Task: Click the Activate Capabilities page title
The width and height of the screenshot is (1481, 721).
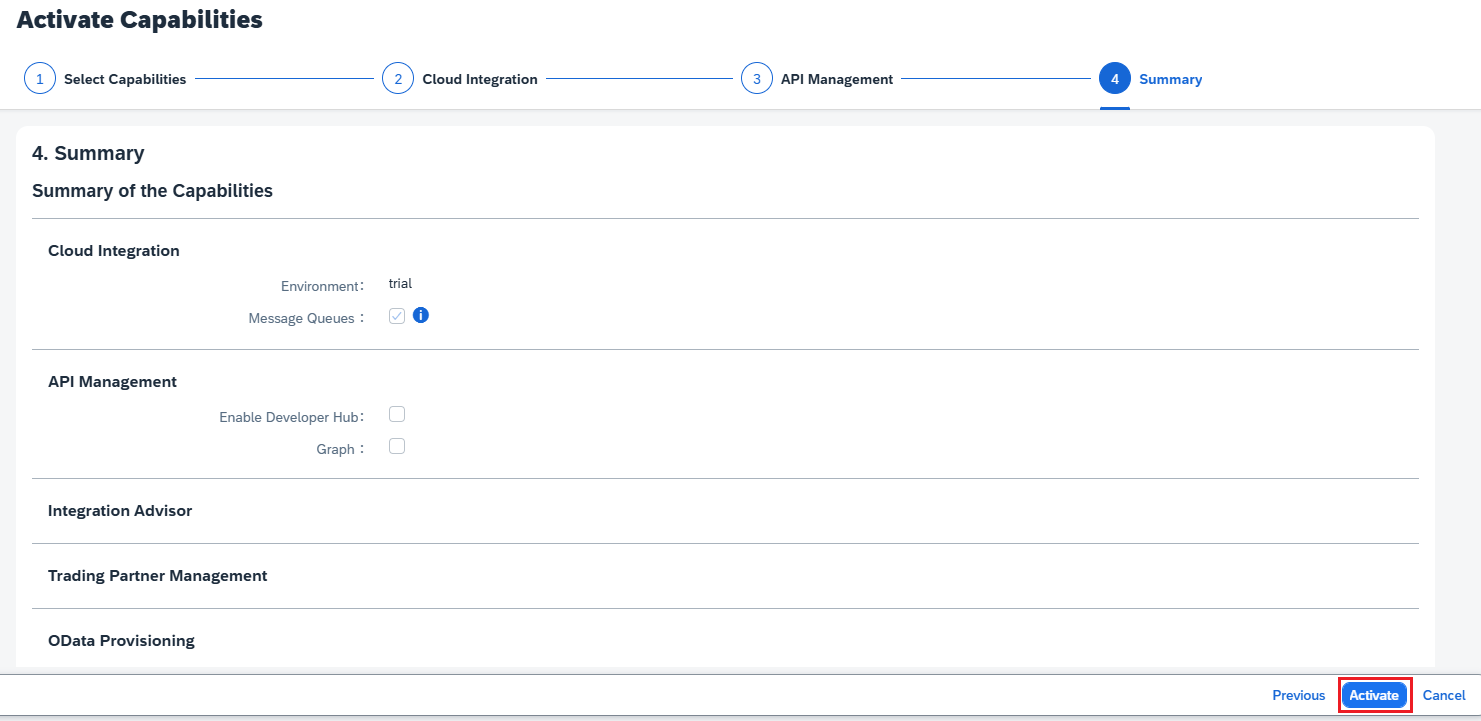Action: [140, 19]
